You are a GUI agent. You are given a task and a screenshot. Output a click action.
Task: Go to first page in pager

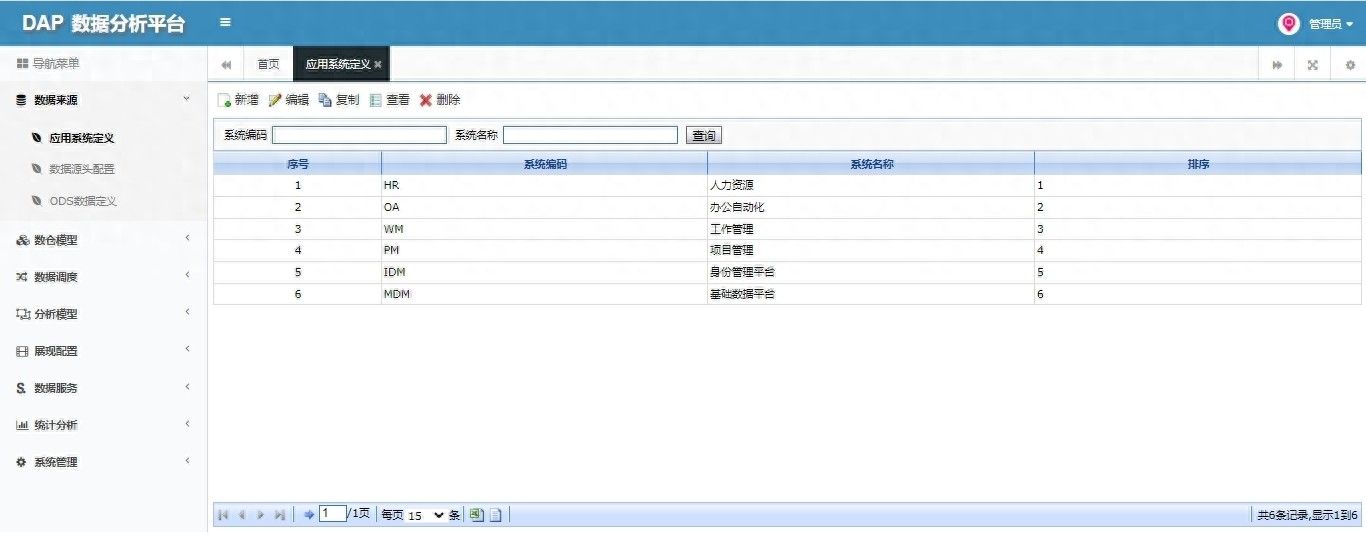point(223,515)
